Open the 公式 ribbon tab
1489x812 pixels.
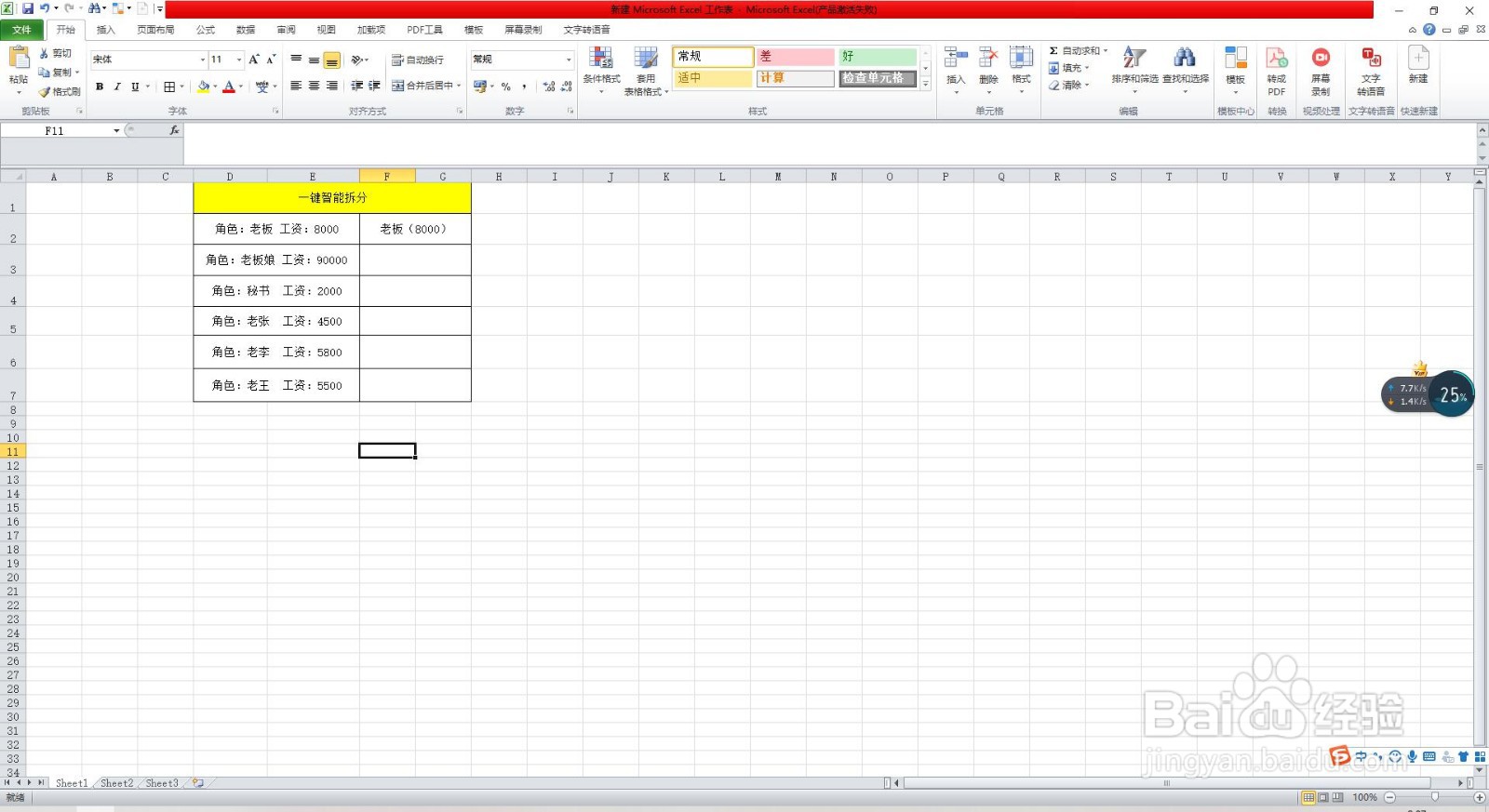[206, 30]
